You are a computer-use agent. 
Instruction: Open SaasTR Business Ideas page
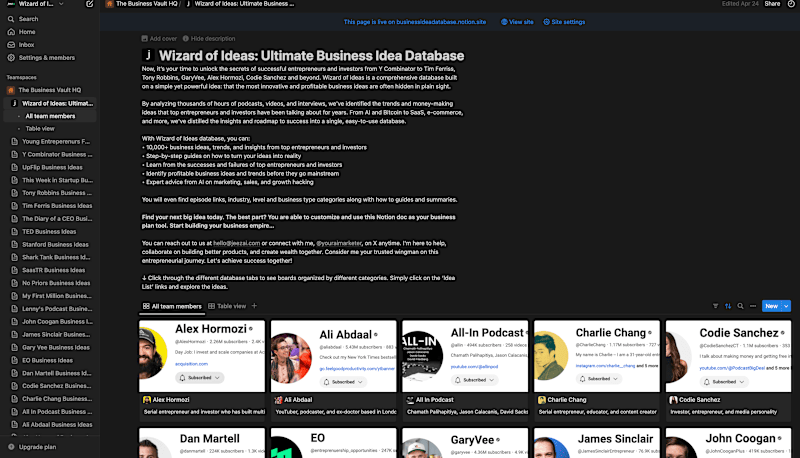click(49, 270)
